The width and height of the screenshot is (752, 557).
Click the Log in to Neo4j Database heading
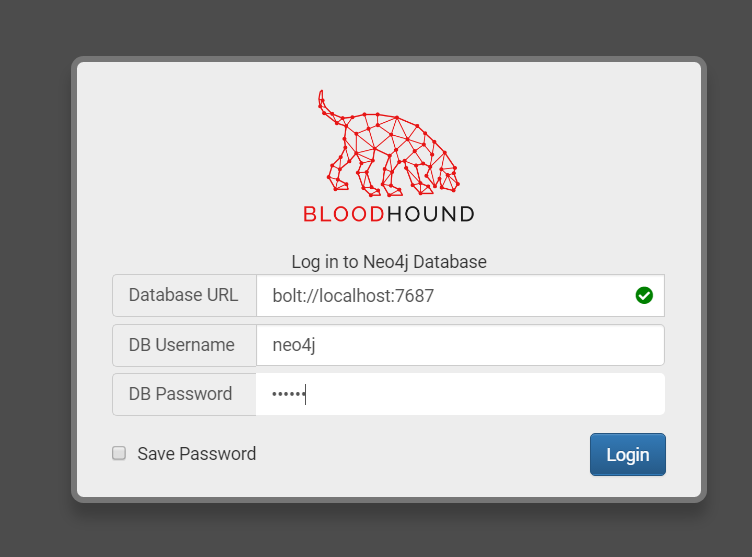tap(389, 262)
